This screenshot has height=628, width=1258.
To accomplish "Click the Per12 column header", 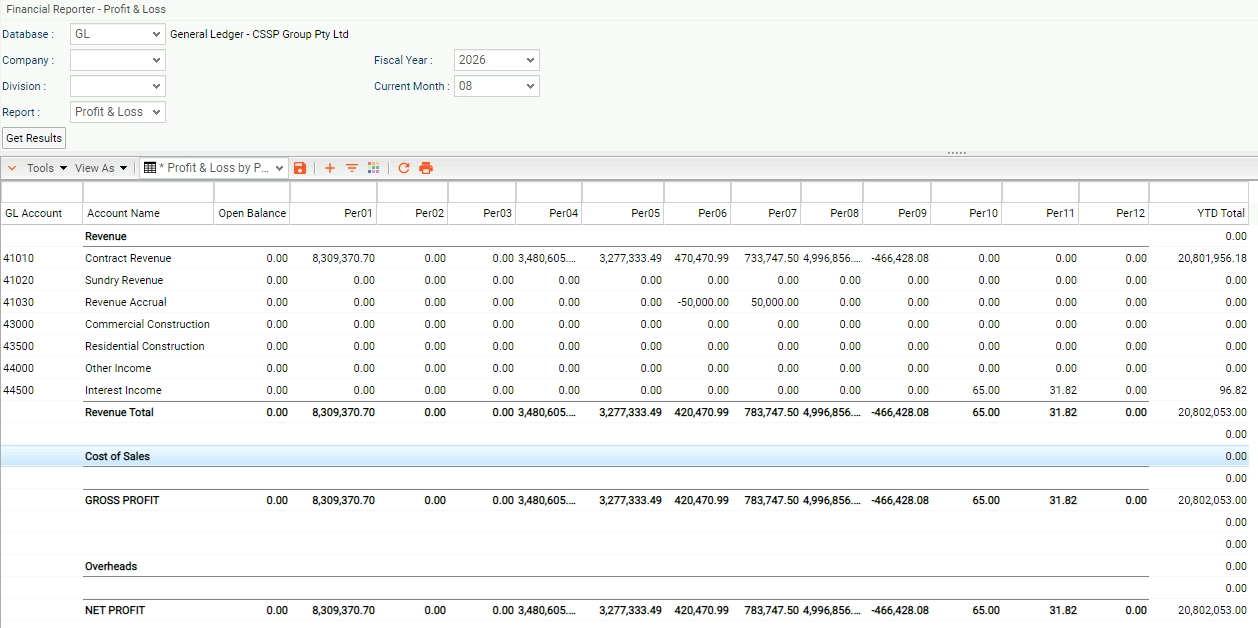I will [1114, 213].
